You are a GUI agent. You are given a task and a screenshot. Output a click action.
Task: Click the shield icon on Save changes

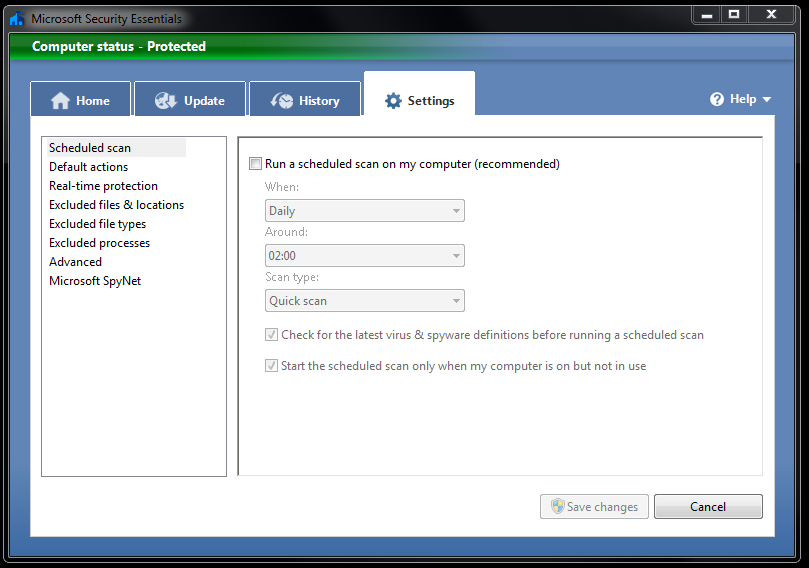pos(557,506)
